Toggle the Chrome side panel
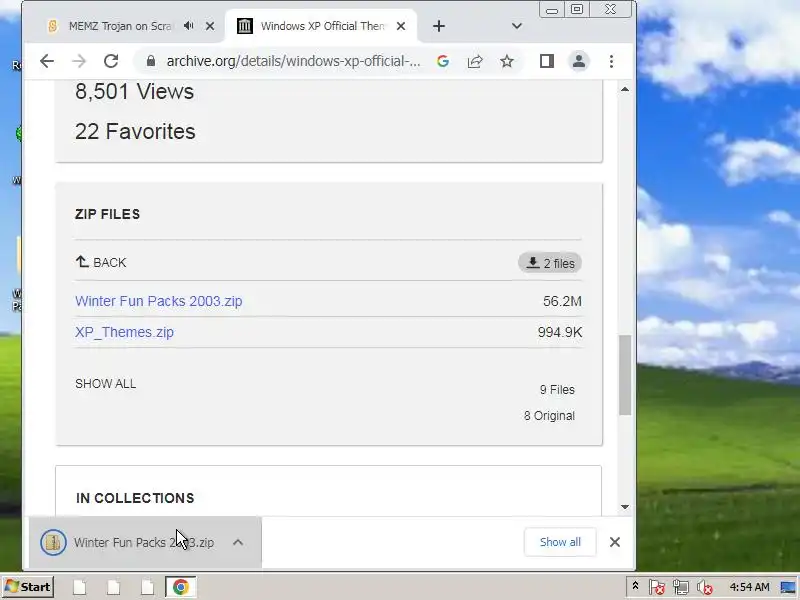 tap(547, 61)
